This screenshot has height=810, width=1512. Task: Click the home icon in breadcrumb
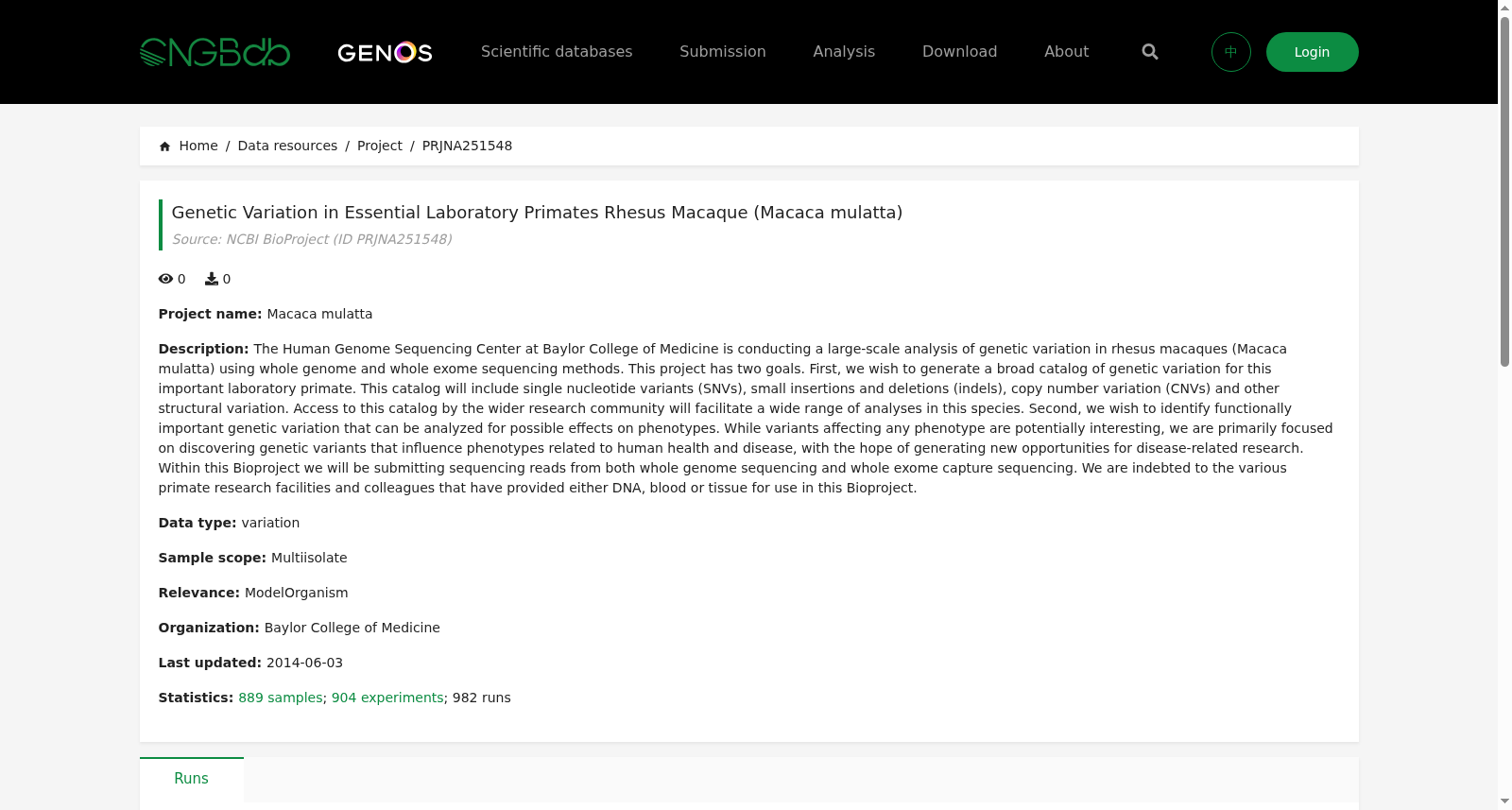click(165, 146)
